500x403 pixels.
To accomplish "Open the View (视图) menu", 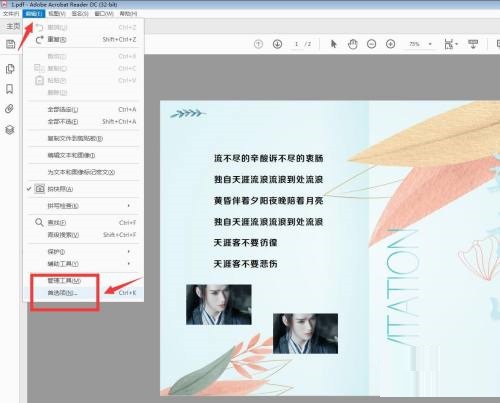I will pyautogui.click(x=57, y=14).
